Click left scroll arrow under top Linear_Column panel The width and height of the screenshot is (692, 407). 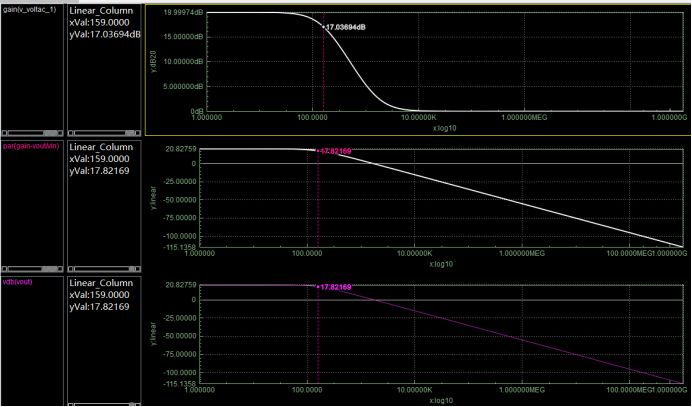click(71, 133)
